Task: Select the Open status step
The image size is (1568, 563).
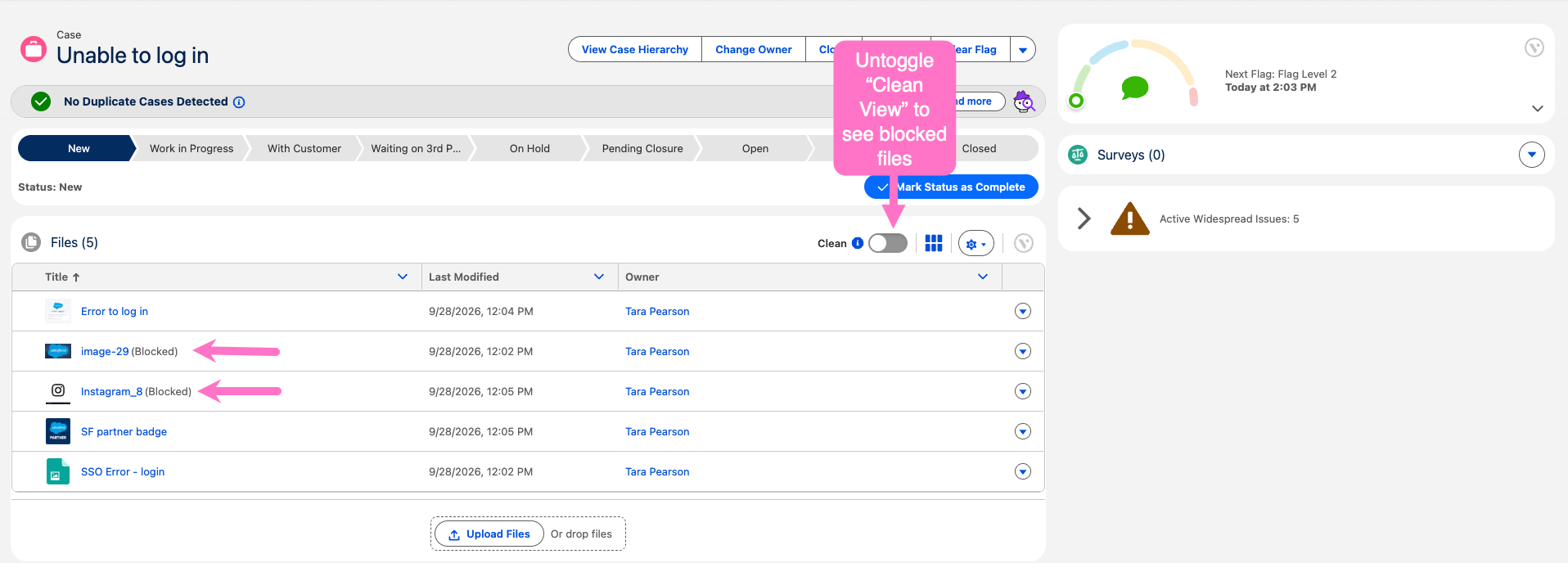Action: (x=755, y=148)
